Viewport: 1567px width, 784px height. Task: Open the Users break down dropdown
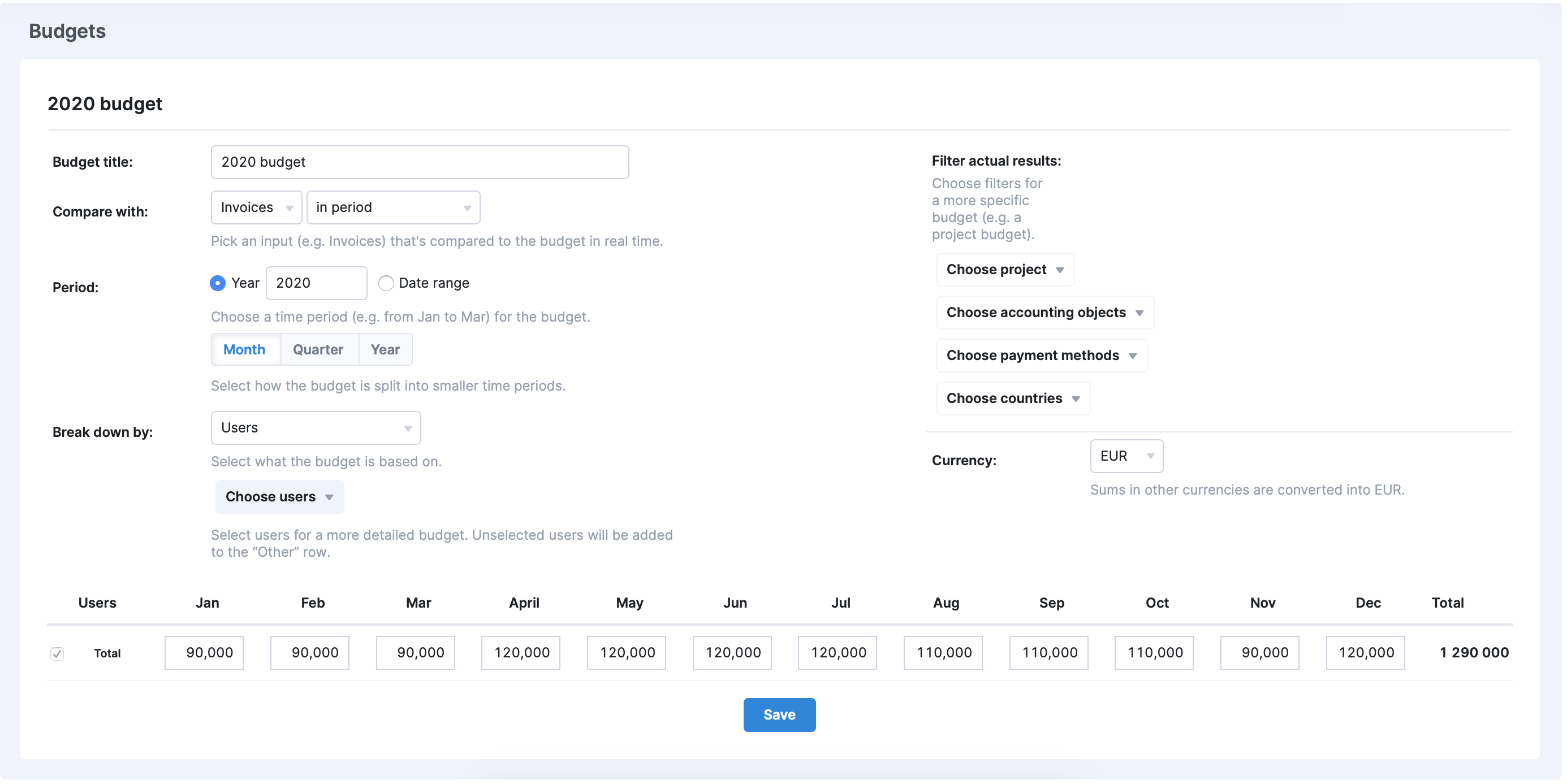(x=316, y=427)
